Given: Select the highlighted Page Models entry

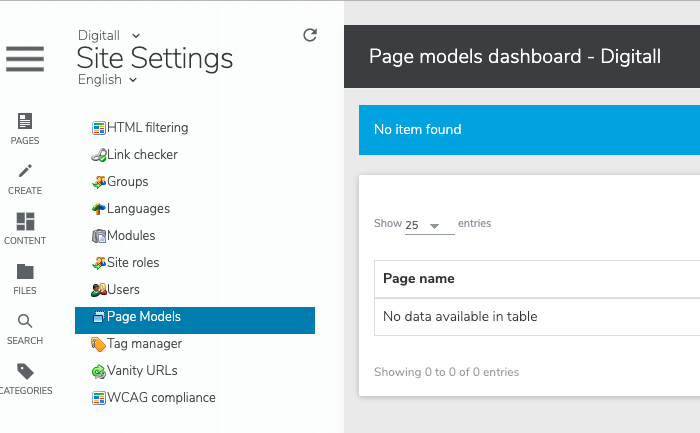Looking at the screenshot, I should click(x=195, y=321).
